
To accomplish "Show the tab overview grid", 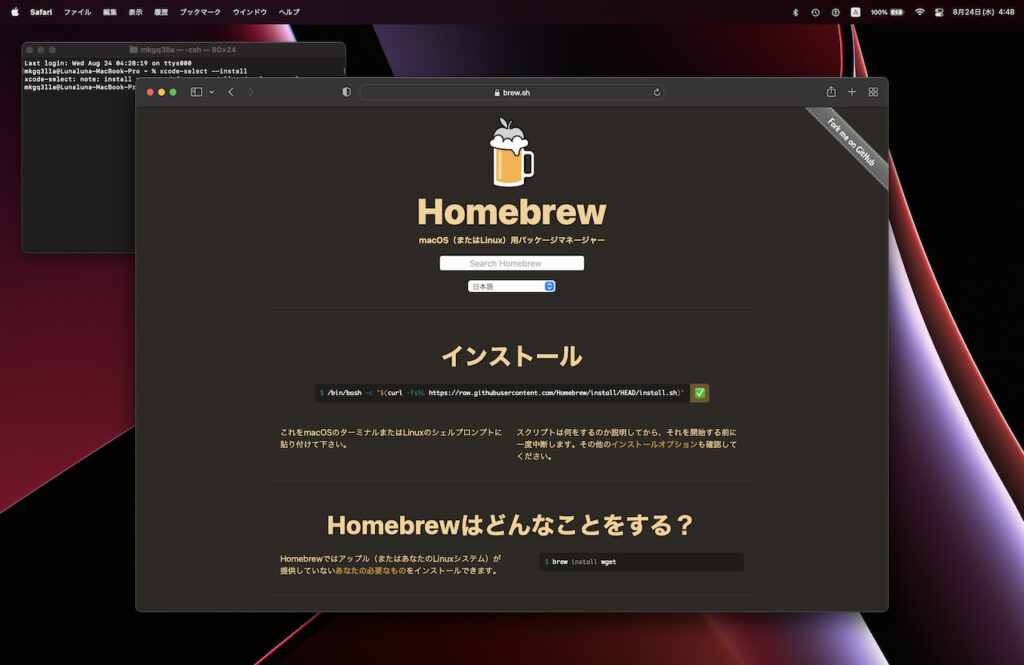I will point(873,92).
